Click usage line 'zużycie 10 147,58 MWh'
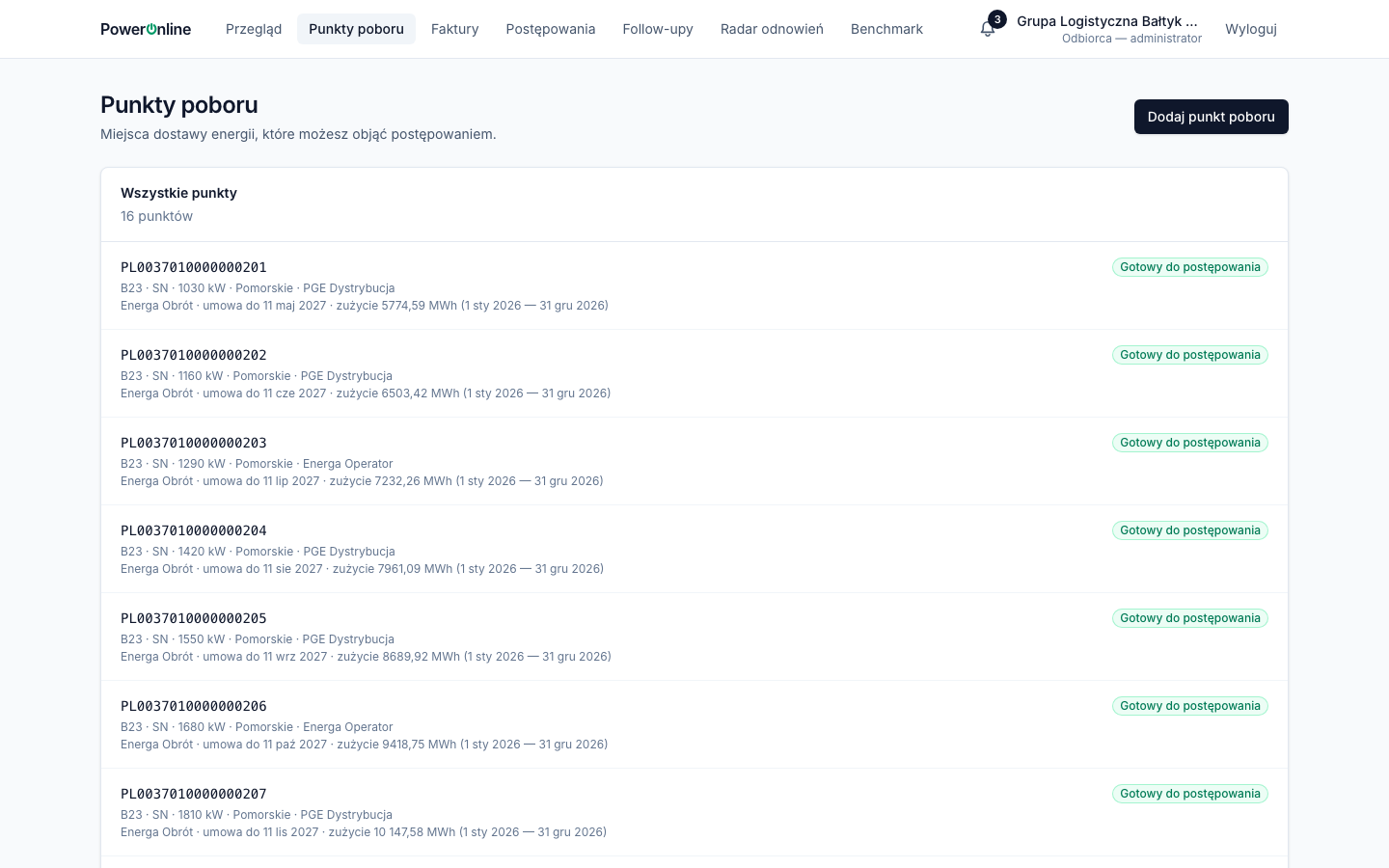1389x868 pixels. tap(364, 832)
